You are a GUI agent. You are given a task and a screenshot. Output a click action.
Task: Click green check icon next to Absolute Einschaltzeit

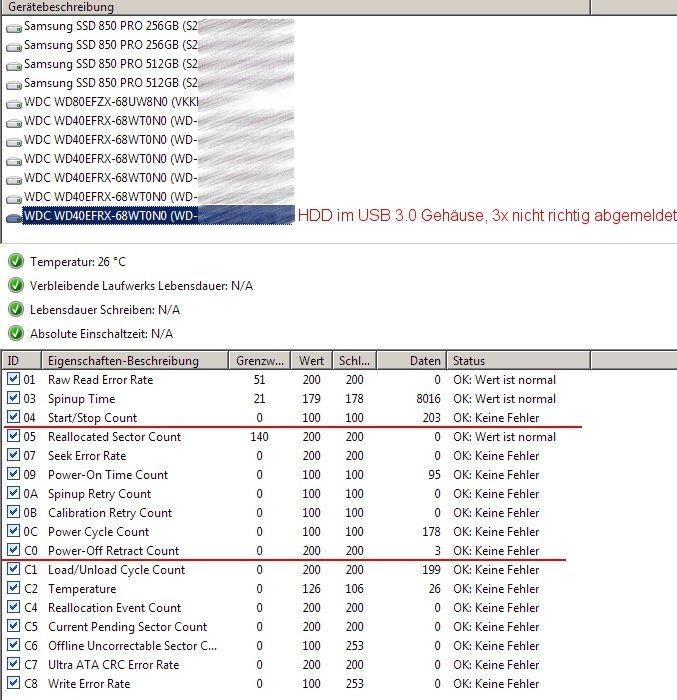(x=16, y=333)
